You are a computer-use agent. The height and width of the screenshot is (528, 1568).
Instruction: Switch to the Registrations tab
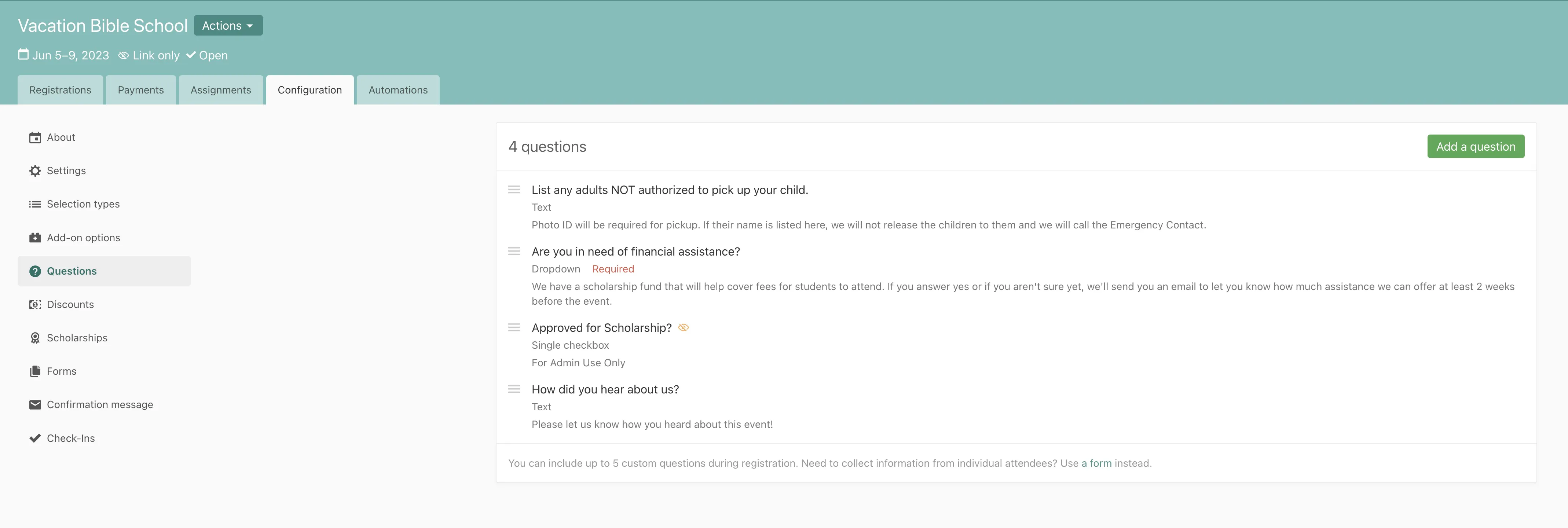coord(60,90)
